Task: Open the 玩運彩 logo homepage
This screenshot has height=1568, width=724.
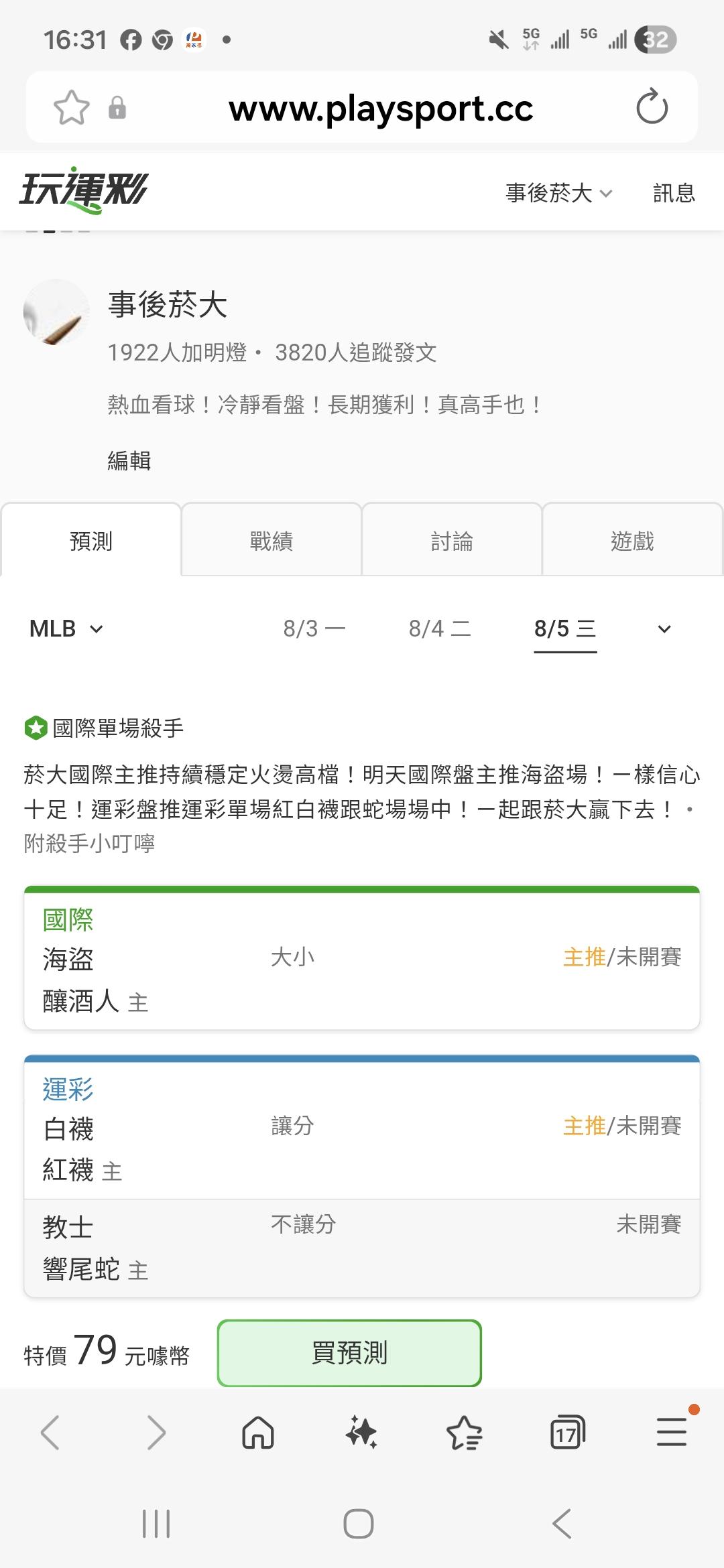Action: (x=84, y=191)
